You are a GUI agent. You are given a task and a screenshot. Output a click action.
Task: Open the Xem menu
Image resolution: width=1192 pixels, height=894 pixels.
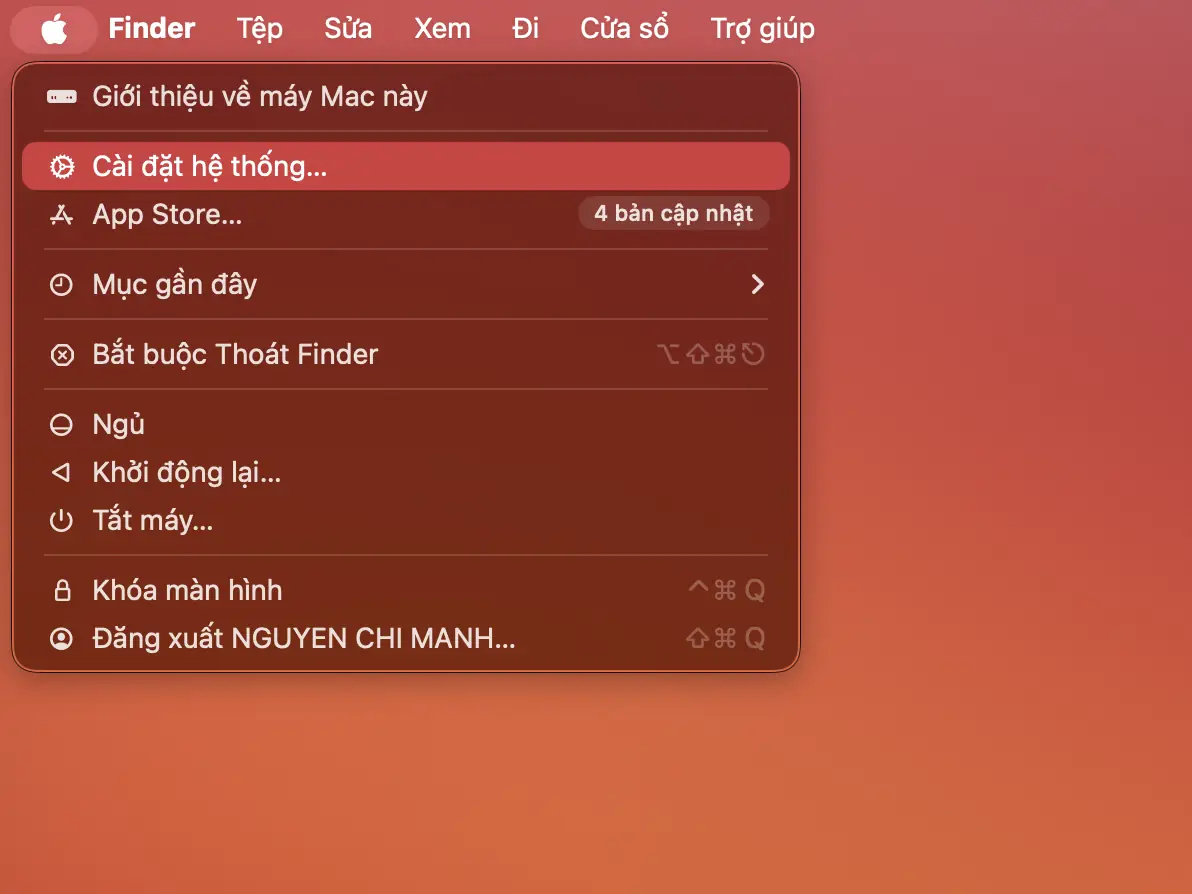tap(442, 29)
